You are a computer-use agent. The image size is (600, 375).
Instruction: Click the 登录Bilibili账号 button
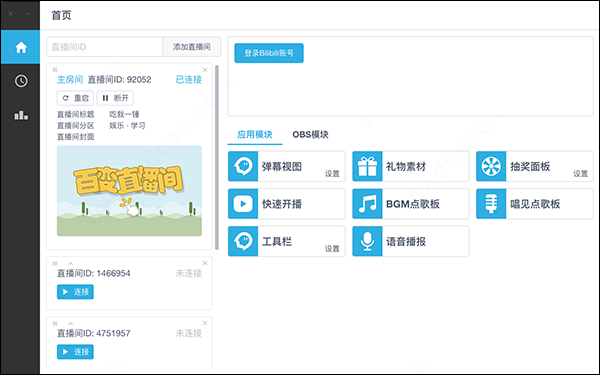click(x=269, y=53)
